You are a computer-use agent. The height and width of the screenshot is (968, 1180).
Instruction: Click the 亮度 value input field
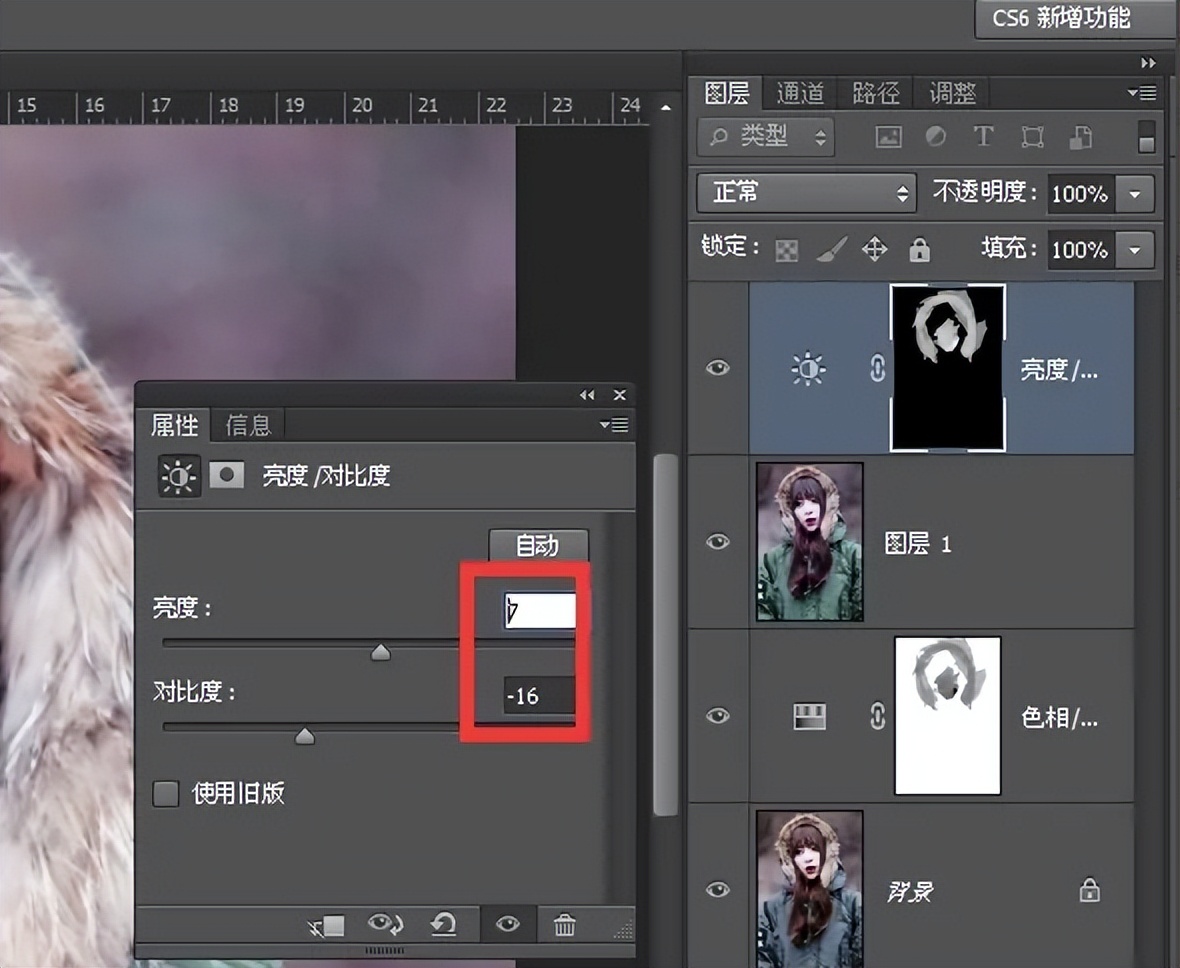click(x=540, y=609)
